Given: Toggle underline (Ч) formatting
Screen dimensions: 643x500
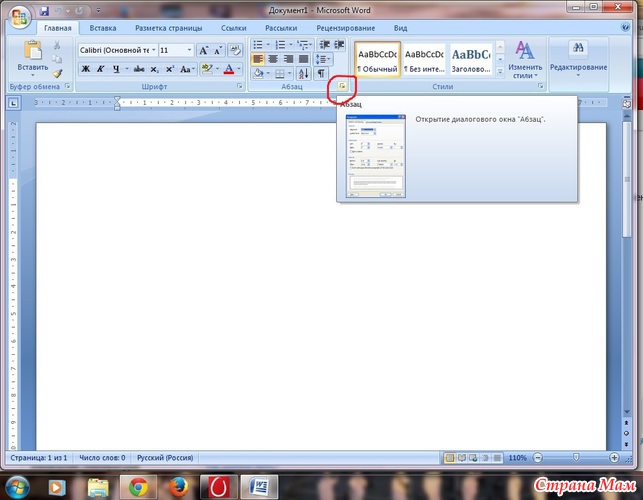Looking at the screenshot, I should (116, 69).
